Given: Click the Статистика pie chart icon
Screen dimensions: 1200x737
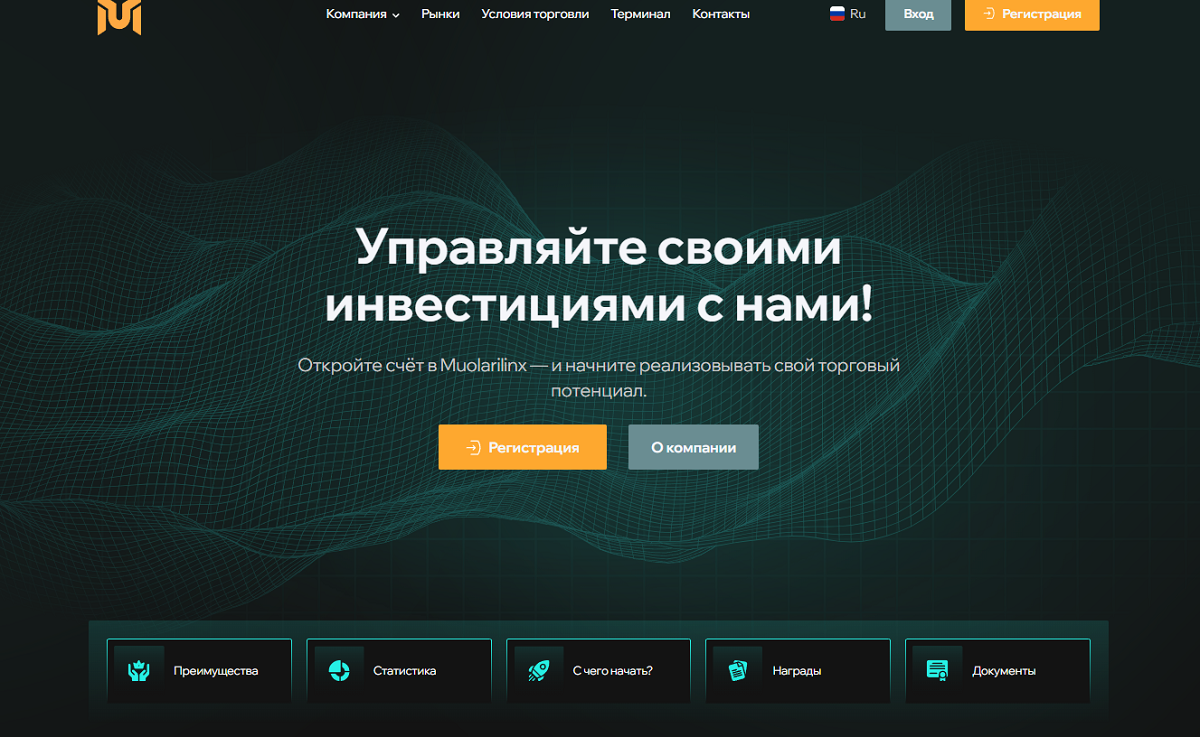Looking at the screenshot, I should tap(339, 671).
